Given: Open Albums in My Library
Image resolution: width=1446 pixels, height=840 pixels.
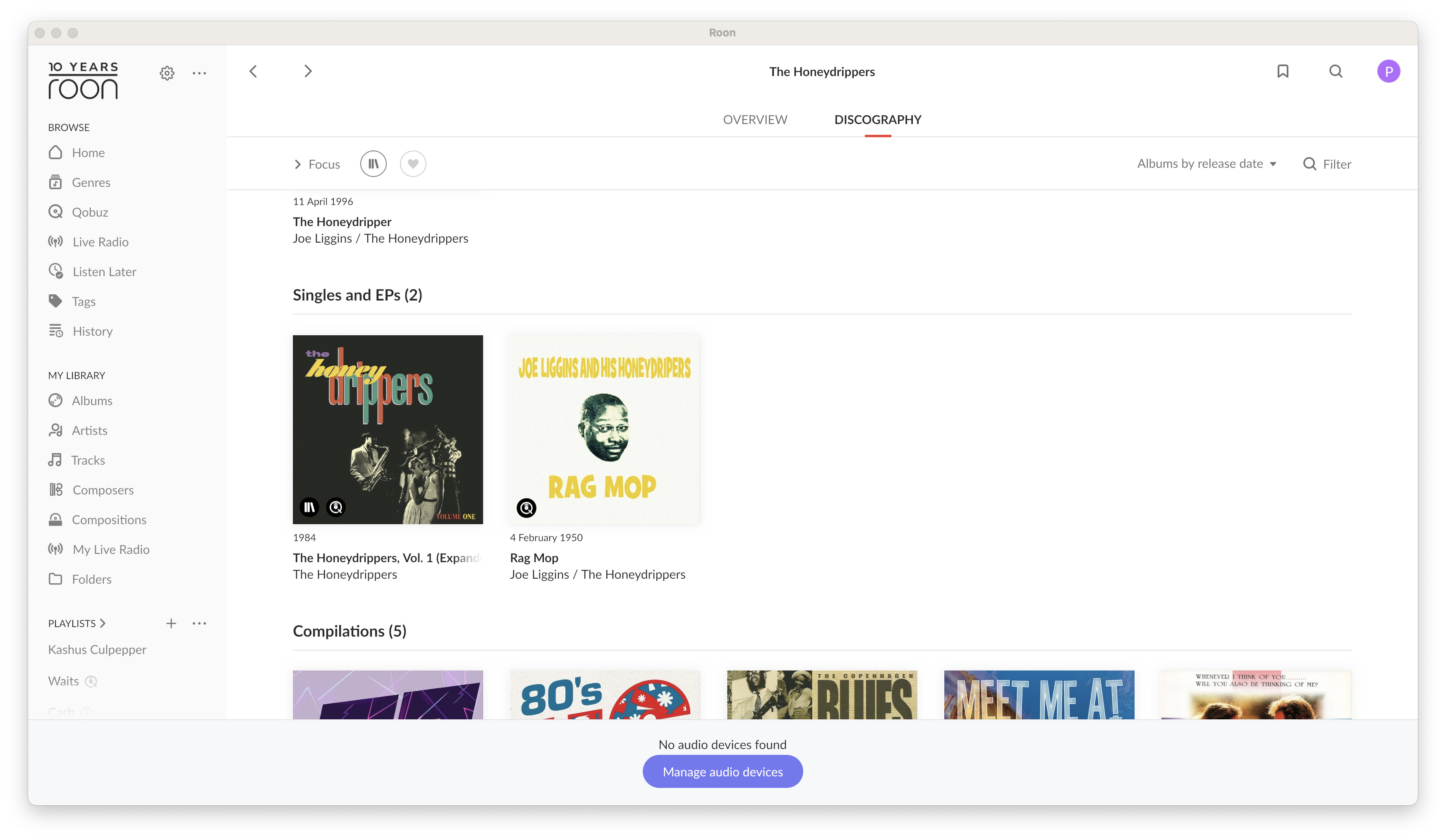Looking at the screenshot, I should coord(81,401).
